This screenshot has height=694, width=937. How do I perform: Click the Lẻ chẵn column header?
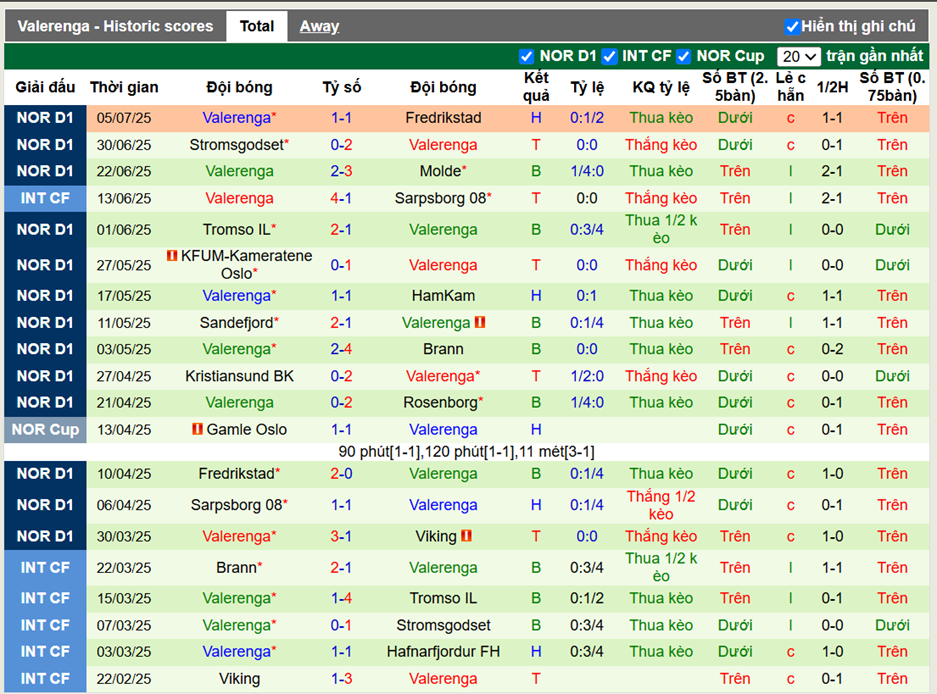[791, 87]
